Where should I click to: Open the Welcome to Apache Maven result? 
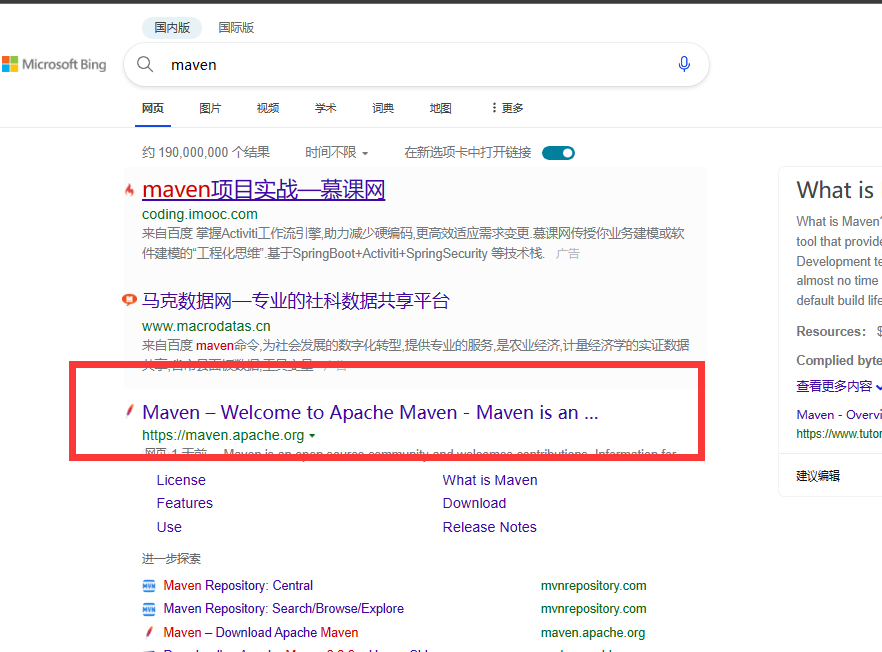point(370,412)
